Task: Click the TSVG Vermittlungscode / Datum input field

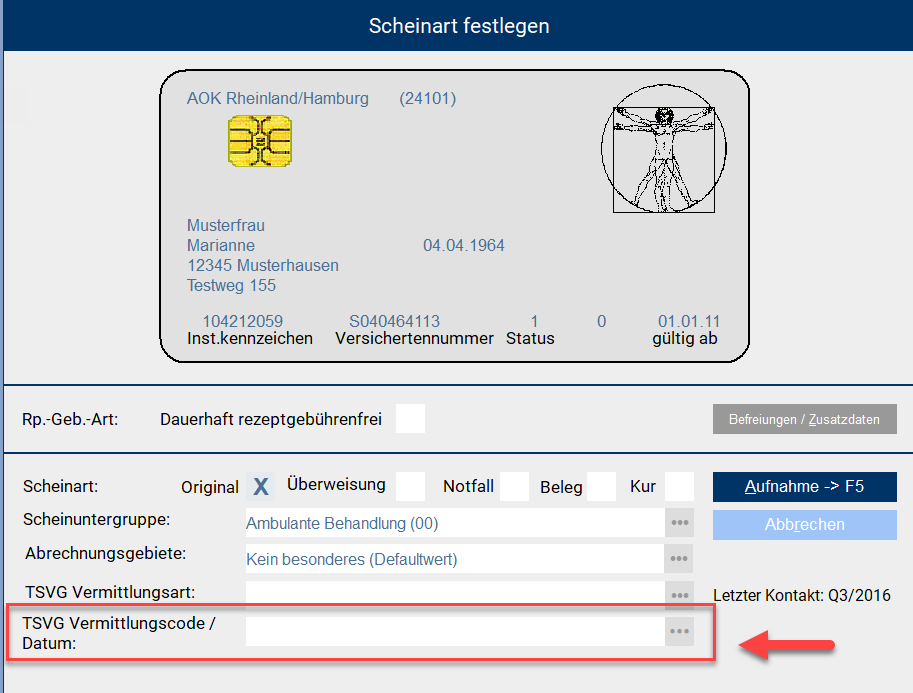Action: pos(455,631)
